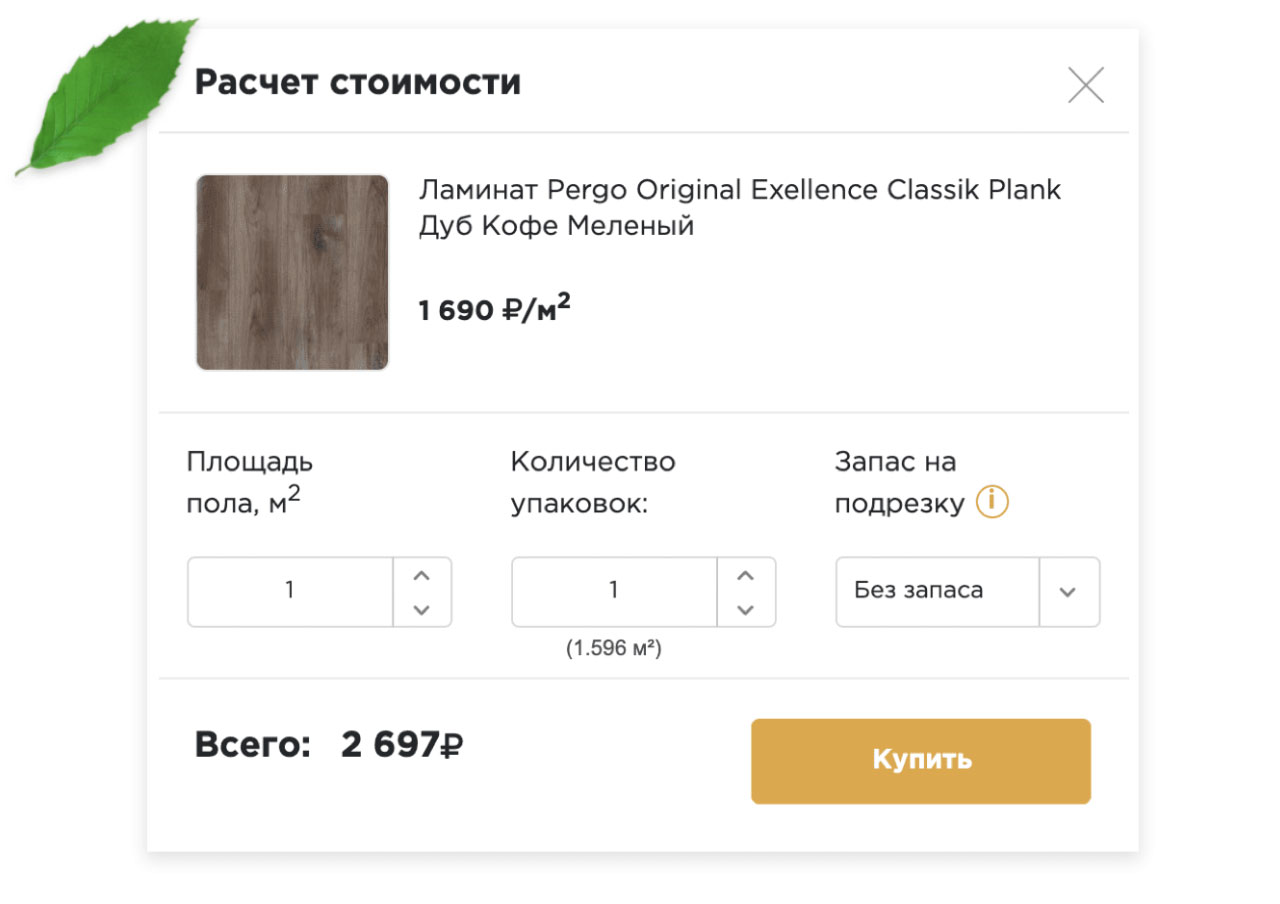Click the info icon beside "Запас на подрезку"
This screenshot has height=904, width=1280.
click(992, 502)
